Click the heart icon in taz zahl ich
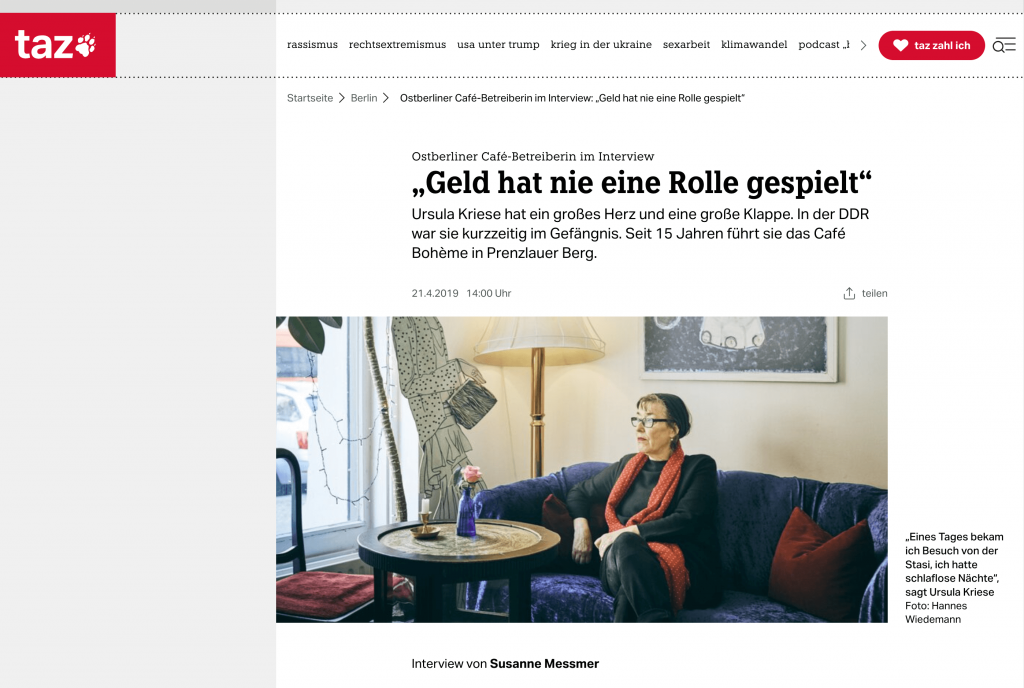1024x688 pixels. pyautogui.click(x=901, y=45)
